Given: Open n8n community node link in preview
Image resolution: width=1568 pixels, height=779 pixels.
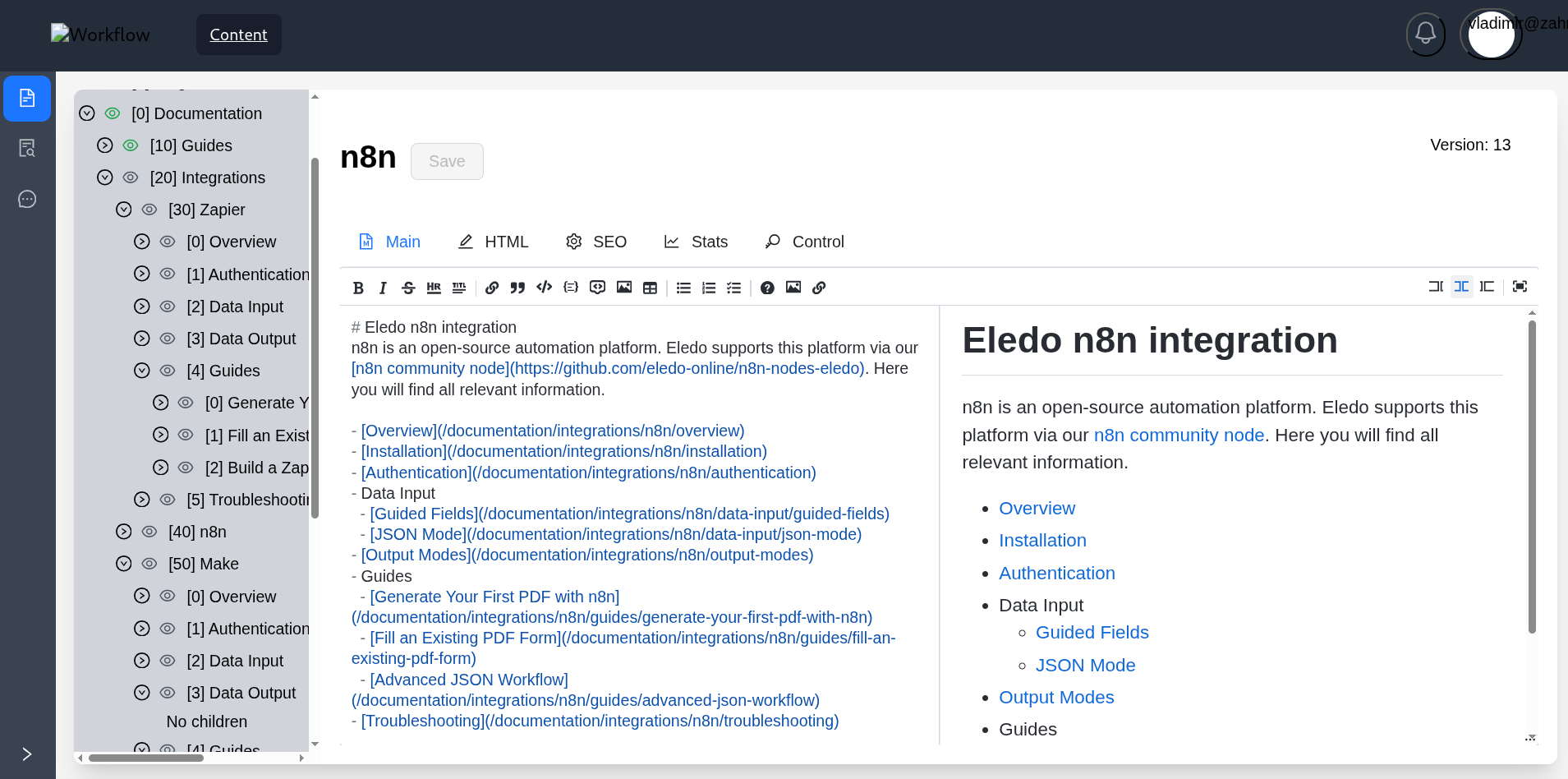Looking at the screenshot, I should click(1179, 435).
